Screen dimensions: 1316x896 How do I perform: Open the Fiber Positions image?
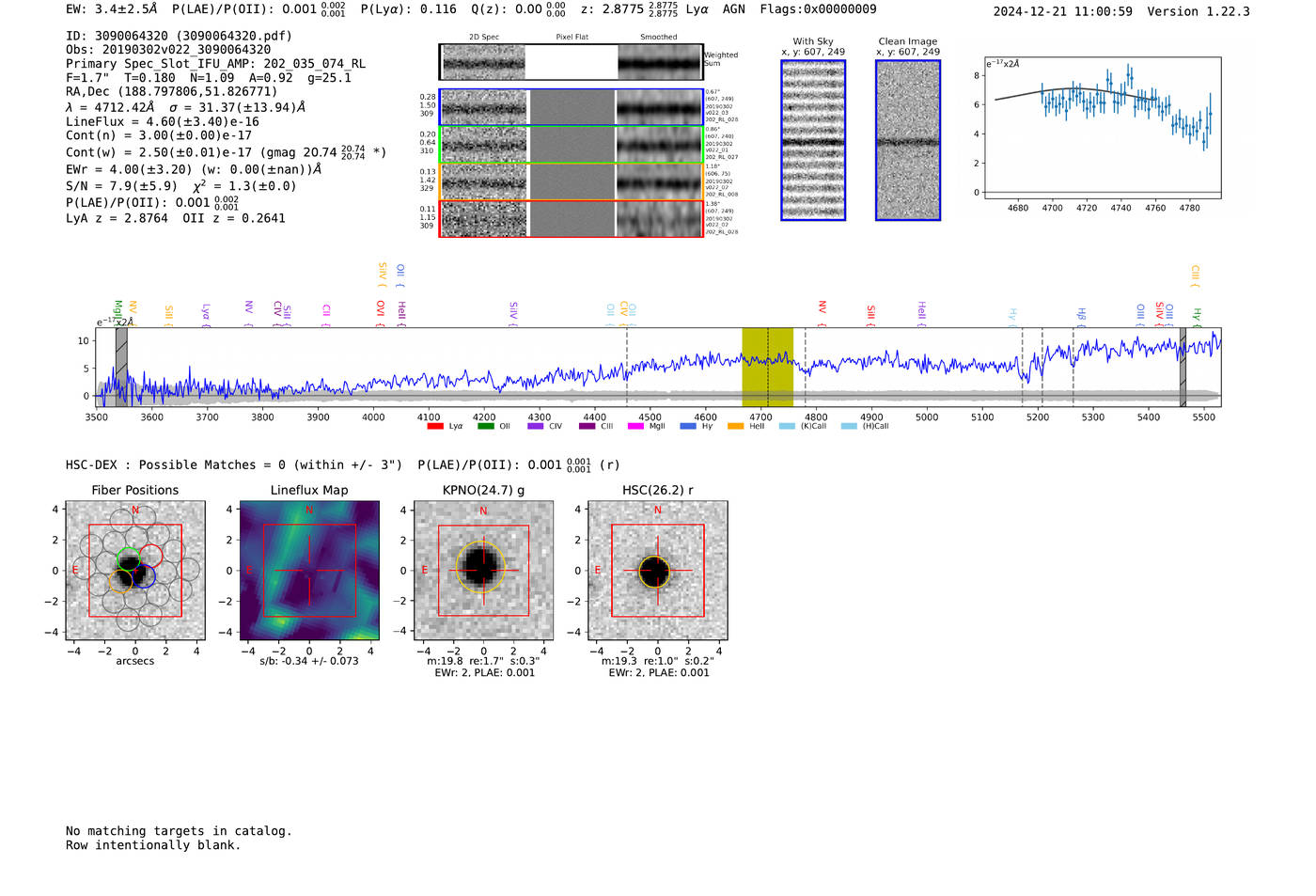(135, 571)
